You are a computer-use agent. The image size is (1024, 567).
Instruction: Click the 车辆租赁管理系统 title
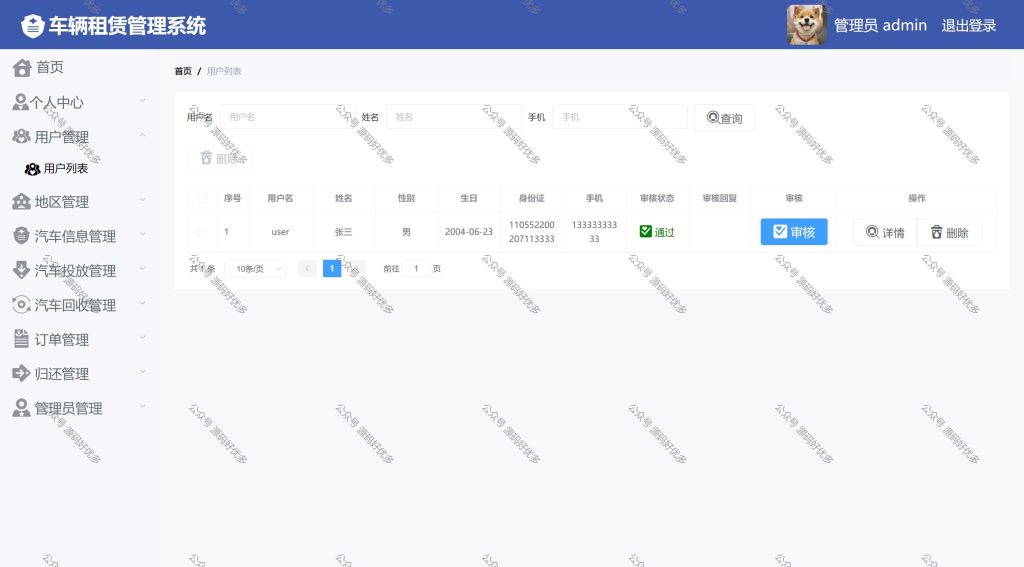(x=127, y=26)
